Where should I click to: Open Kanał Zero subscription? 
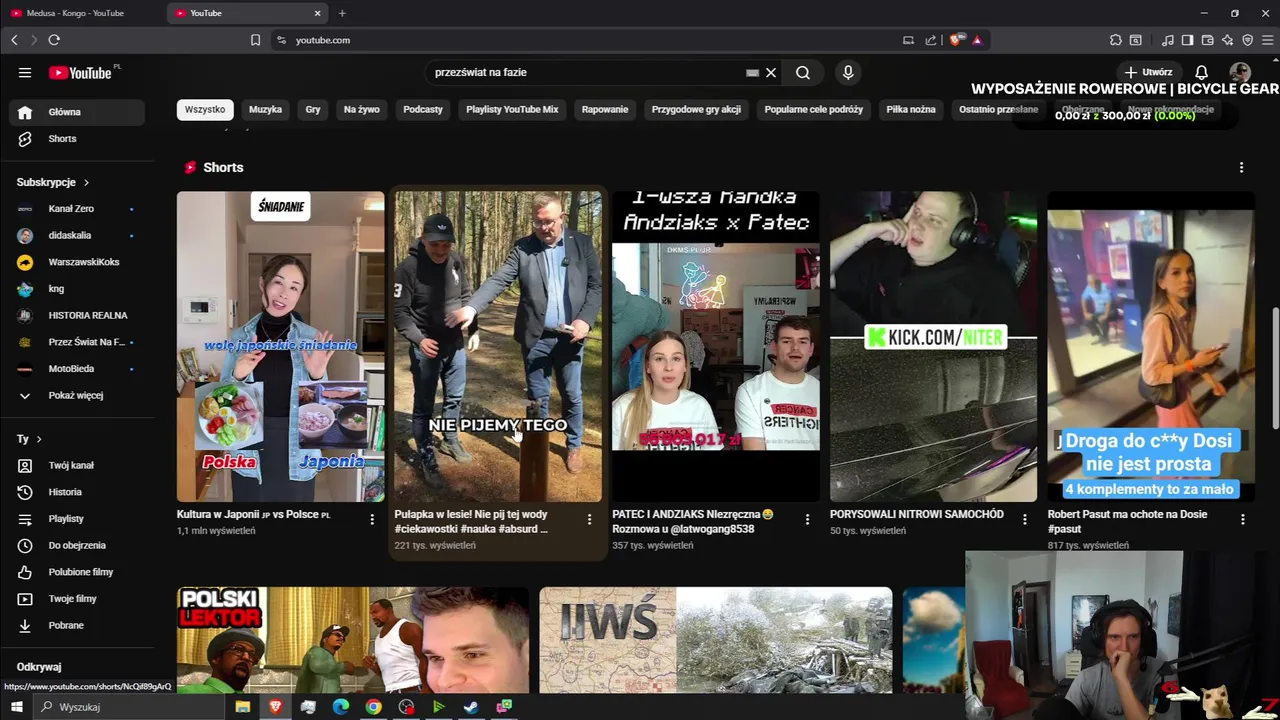tap(77, 209)
